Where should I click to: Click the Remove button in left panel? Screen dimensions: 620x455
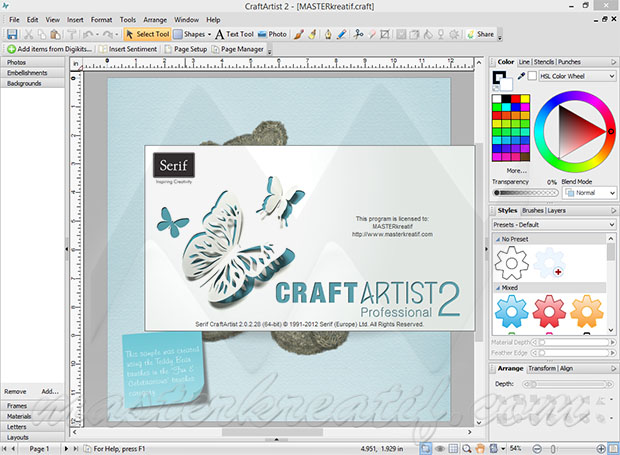click(x=15, y=391)
